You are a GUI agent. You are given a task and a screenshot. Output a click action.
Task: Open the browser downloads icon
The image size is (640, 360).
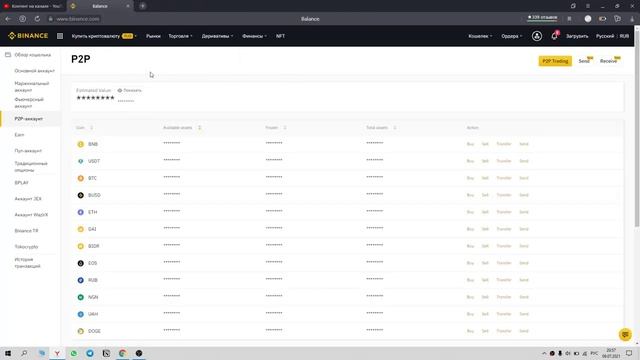pyautogui.click(x=632, y=19)
